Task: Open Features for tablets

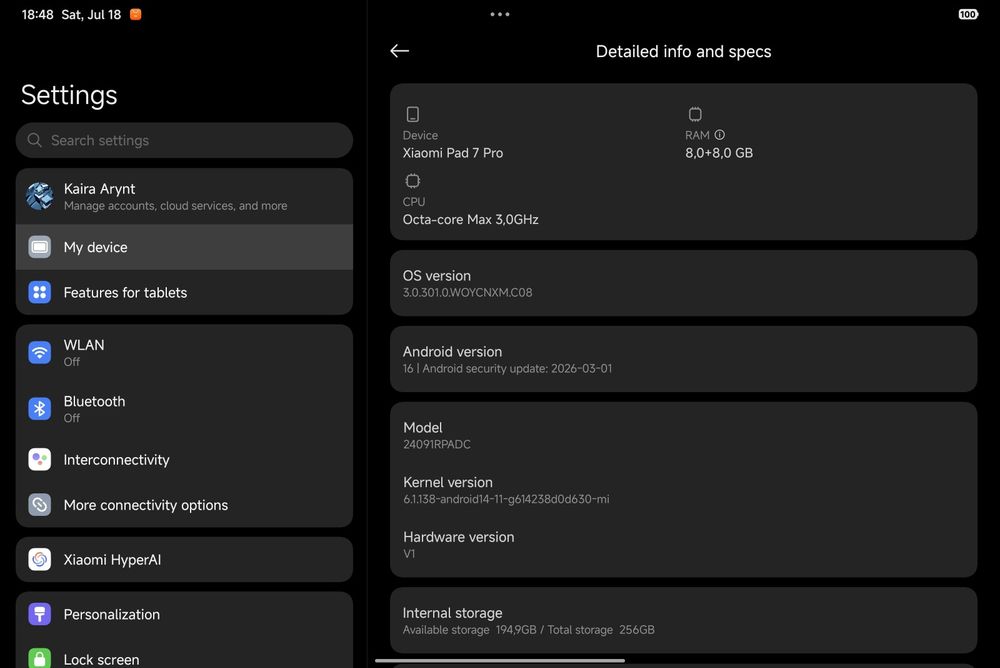Action: (184, 292)
